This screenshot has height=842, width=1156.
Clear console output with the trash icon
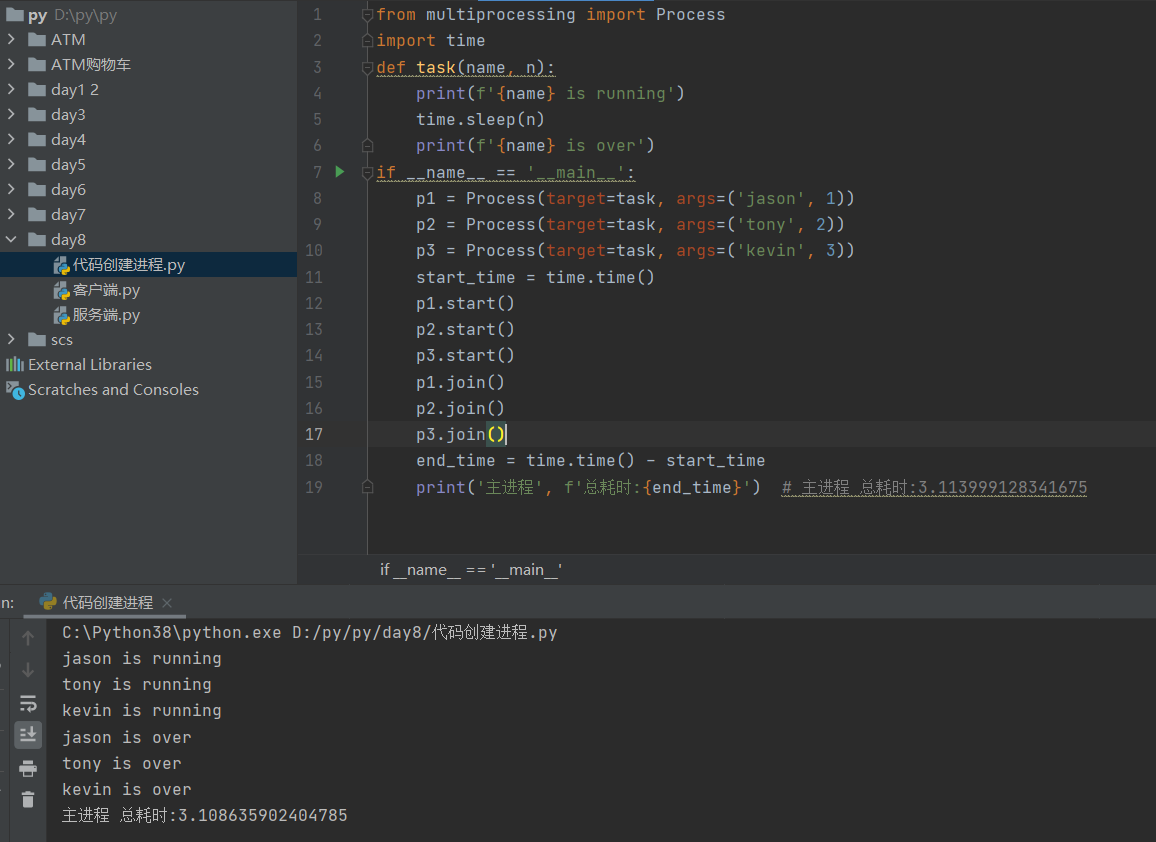28,799
